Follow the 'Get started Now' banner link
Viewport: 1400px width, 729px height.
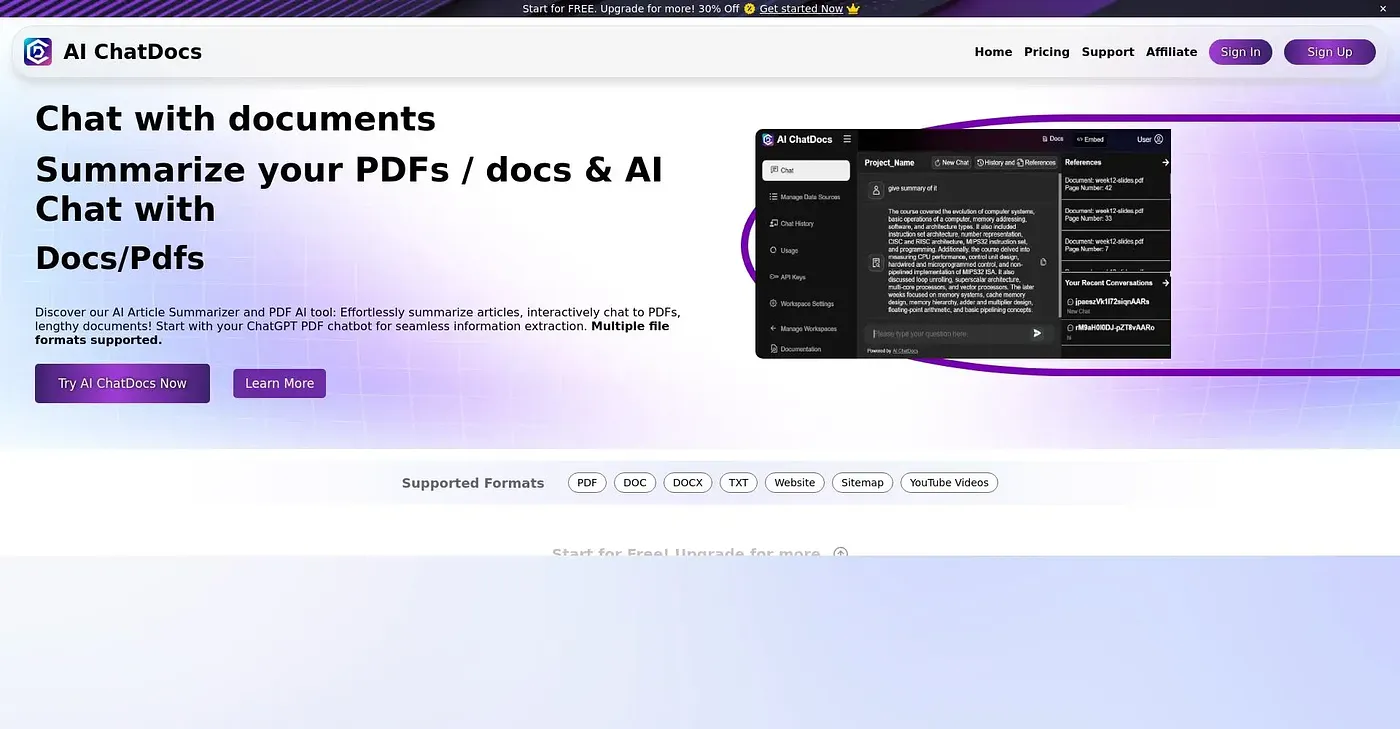(x=801, y=8)
